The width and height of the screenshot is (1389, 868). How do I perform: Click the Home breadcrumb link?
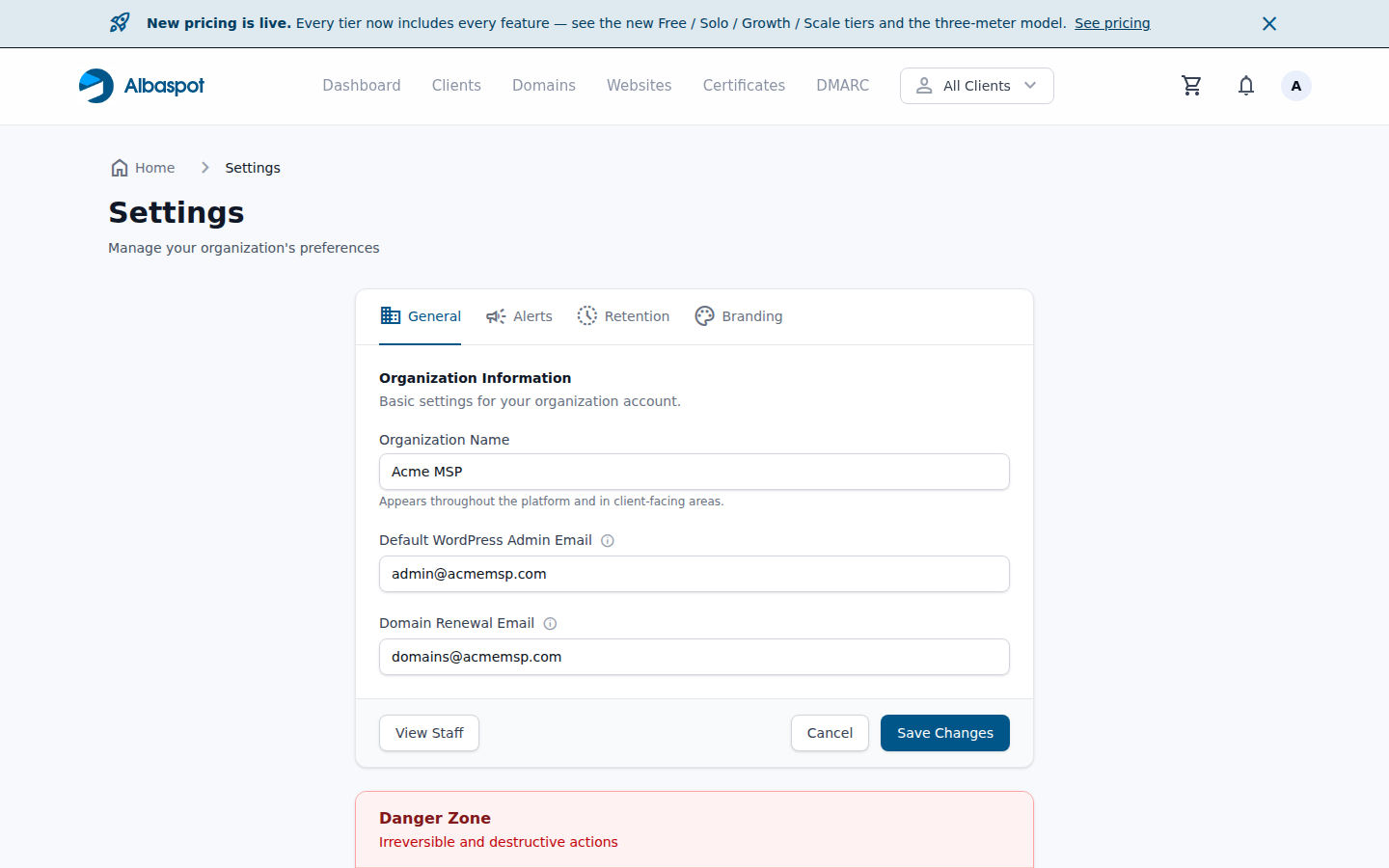pos(143,168)
